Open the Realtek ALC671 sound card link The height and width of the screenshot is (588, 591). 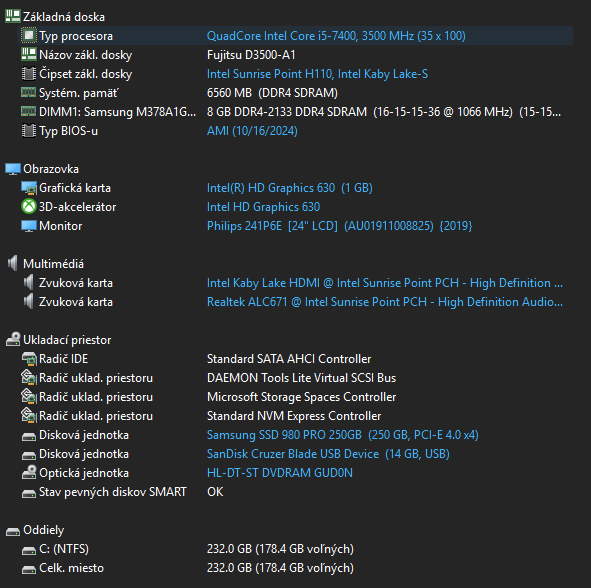(x=384, y=302)
